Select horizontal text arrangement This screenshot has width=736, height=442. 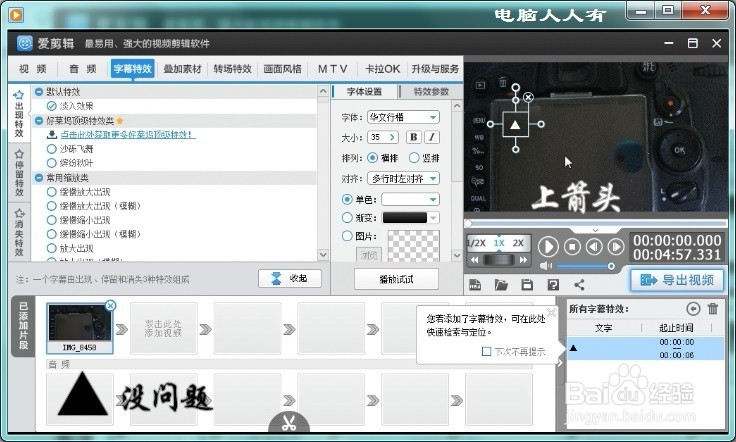click(372, 158)
